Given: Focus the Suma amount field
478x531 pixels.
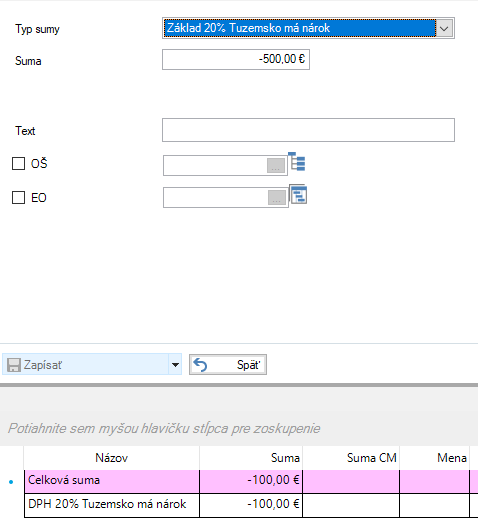Looking at the screenshot, I should click(236, 60).
